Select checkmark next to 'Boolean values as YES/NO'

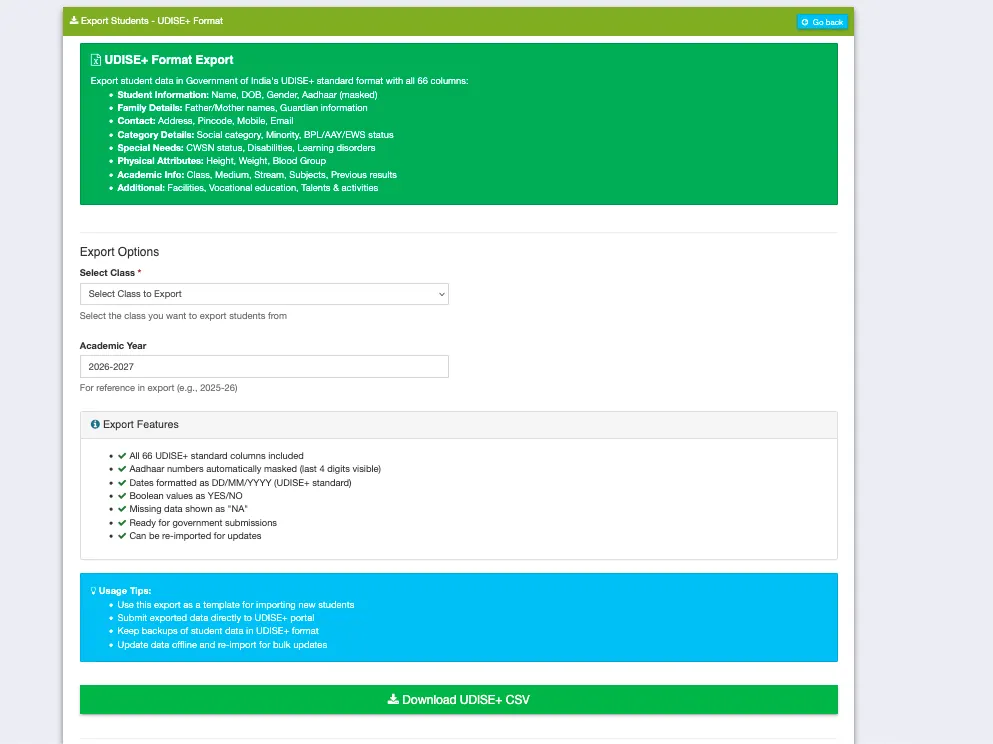coord(121,495)
